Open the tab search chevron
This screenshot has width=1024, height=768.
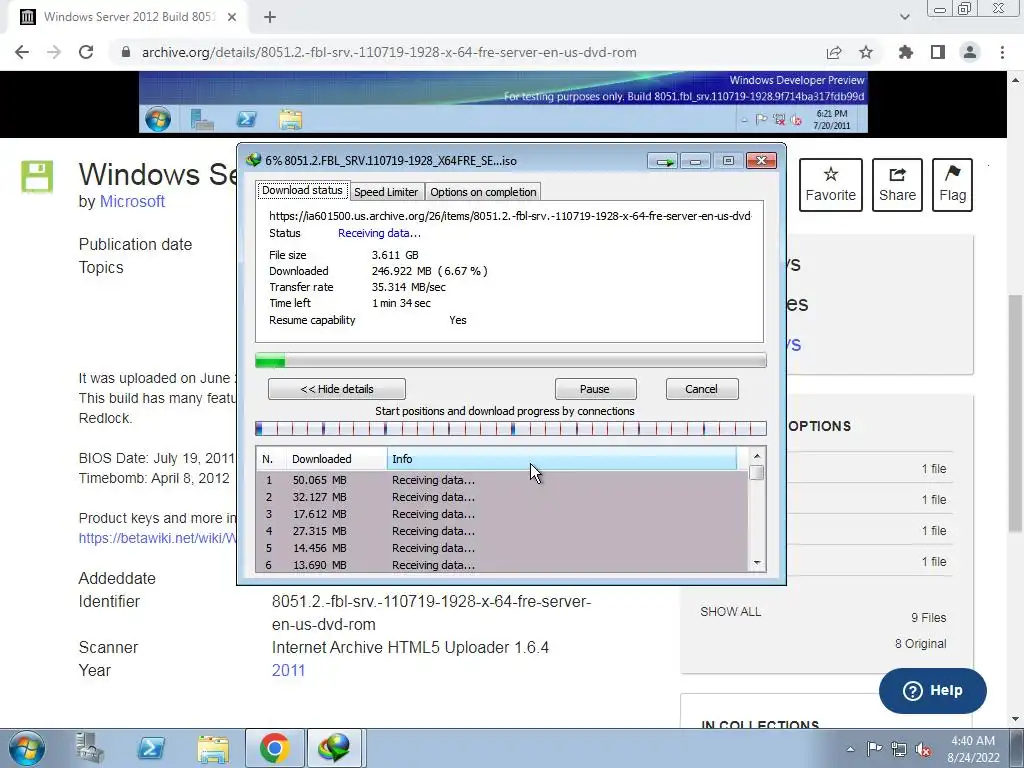pyautogui.click(x=904, y=17)
